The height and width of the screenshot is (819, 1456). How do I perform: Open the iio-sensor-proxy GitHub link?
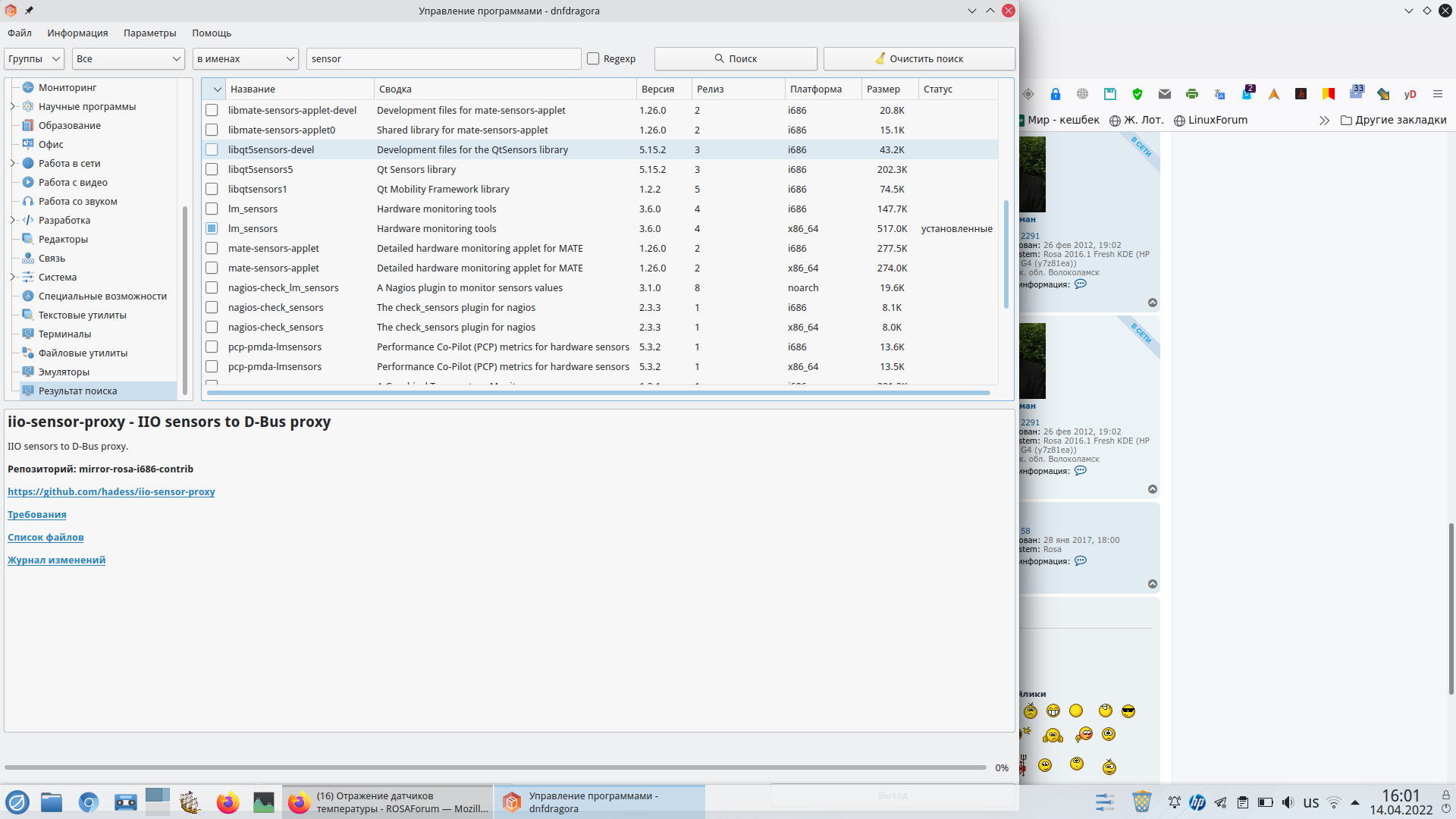coord(111,491)
